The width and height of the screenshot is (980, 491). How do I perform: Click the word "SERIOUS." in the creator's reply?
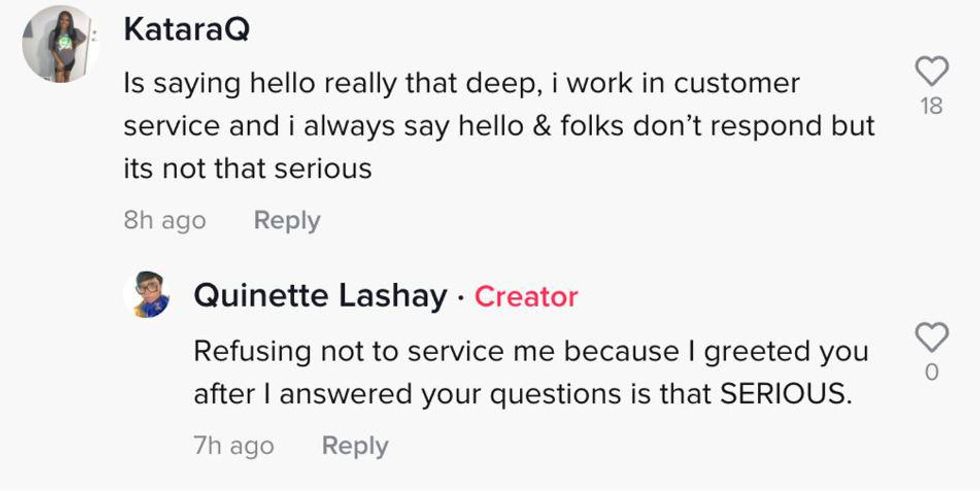pos(786,394)
